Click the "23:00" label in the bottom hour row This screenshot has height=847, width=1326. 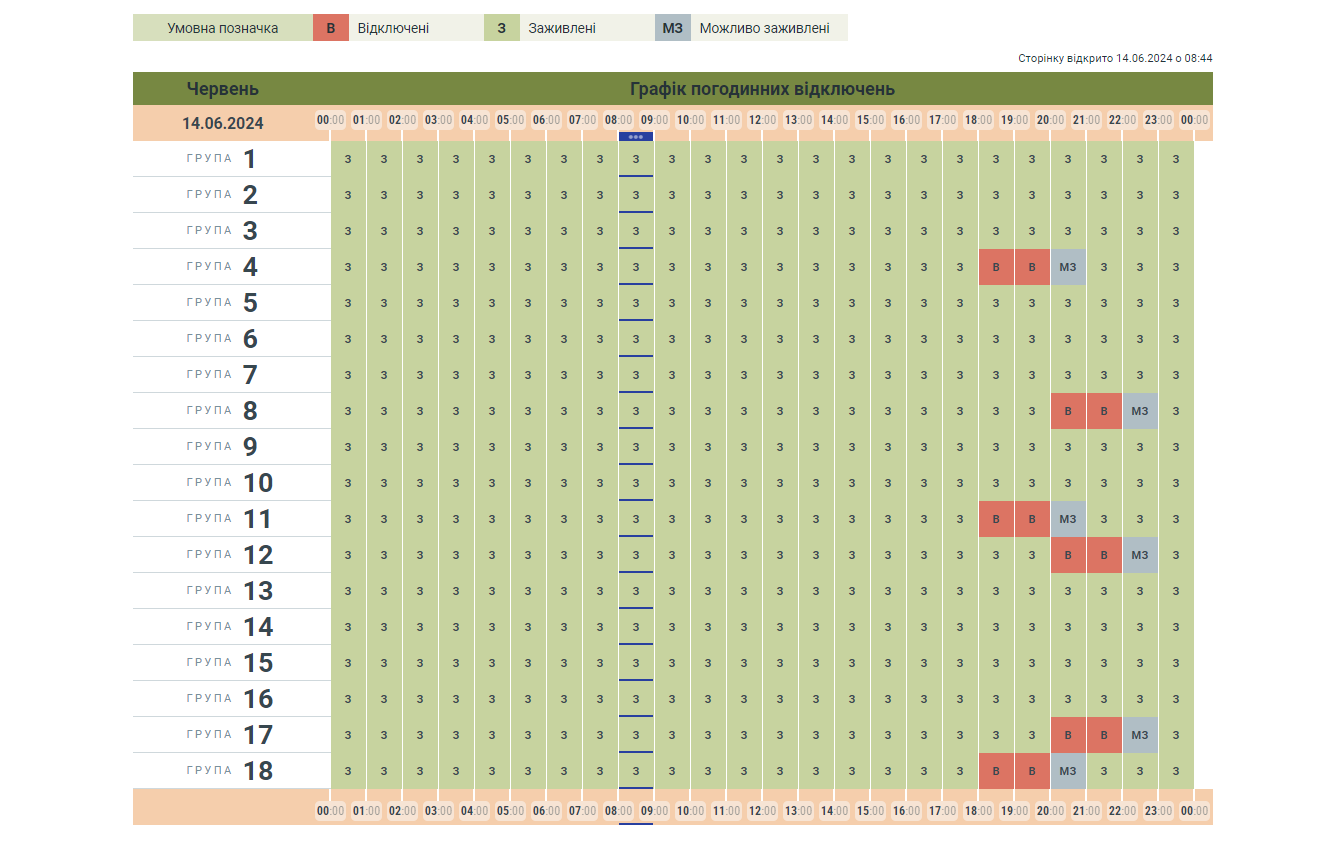click(x=1158, y=810)
